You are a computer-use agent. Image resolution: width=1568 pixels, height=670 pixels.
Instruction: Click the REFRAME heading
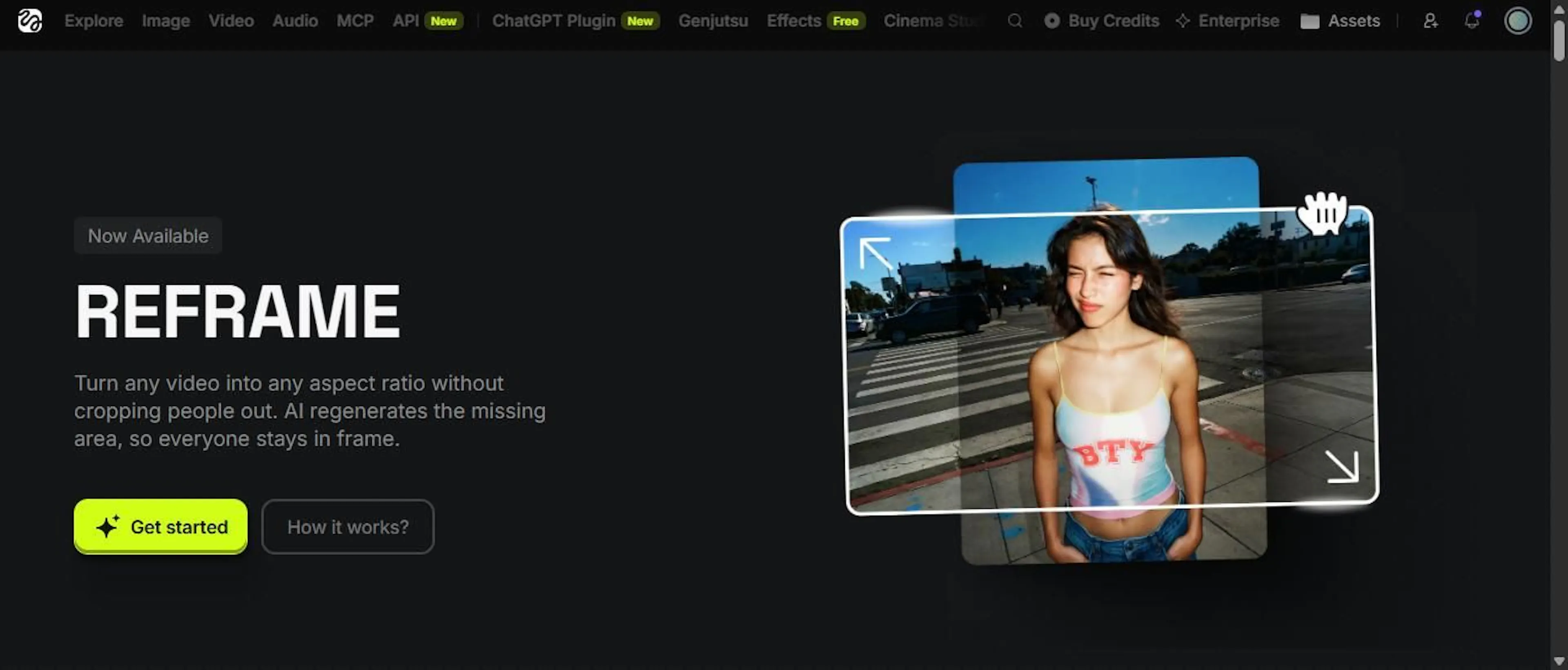tap(237, 311)
